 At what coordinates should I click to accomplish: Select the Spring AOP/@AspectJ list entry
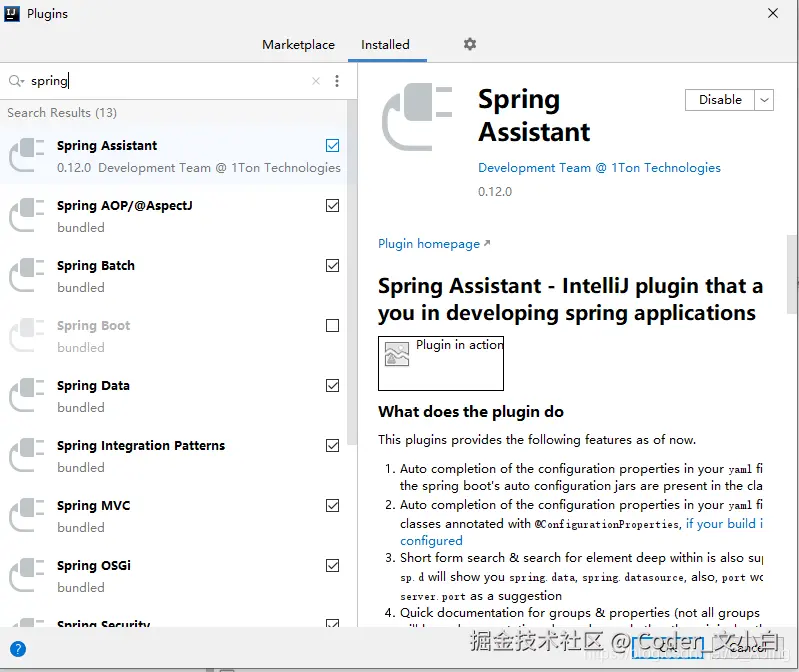173,216
